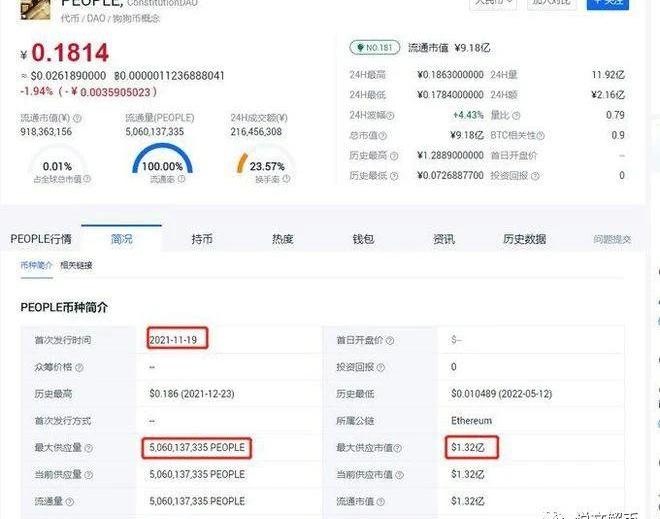Viewport: 660px width, 519px height.
Task: Open the 历史数据 tab
Action: click(x=524, y=239)
